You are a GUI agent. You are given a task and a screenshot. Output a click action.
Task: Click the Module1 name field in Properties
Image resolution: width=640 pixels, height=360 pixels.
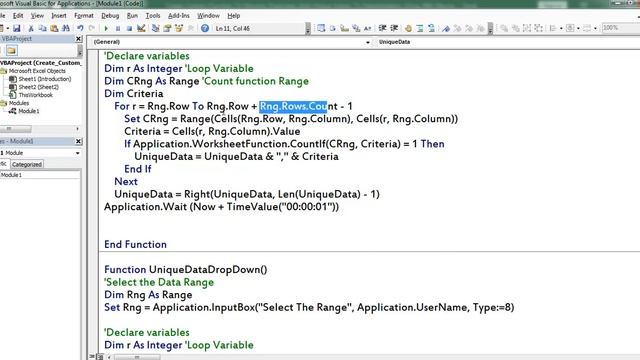point(40,175)
